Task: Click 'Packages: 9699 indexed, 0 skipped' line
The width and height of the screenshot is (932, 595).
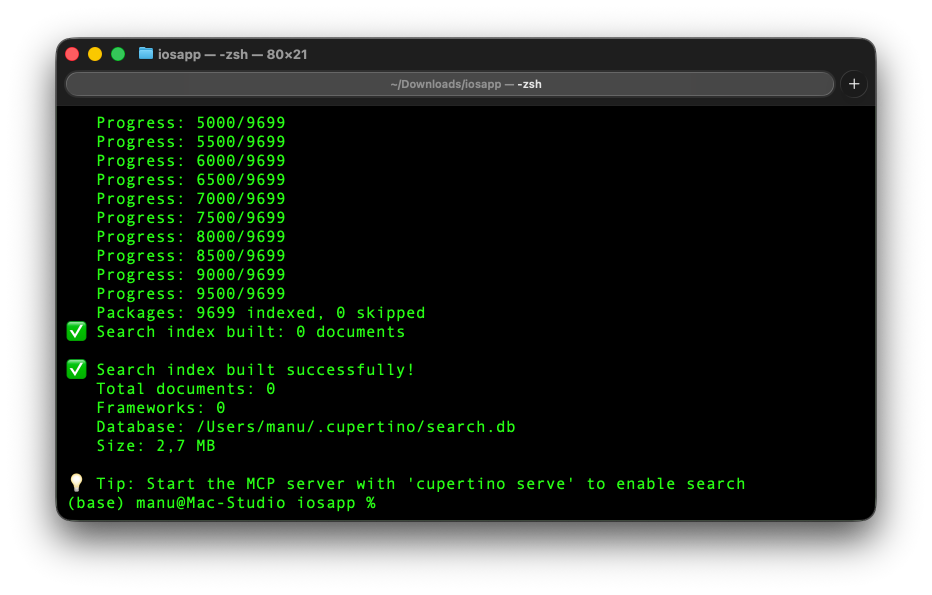Action: pos(260,313)
